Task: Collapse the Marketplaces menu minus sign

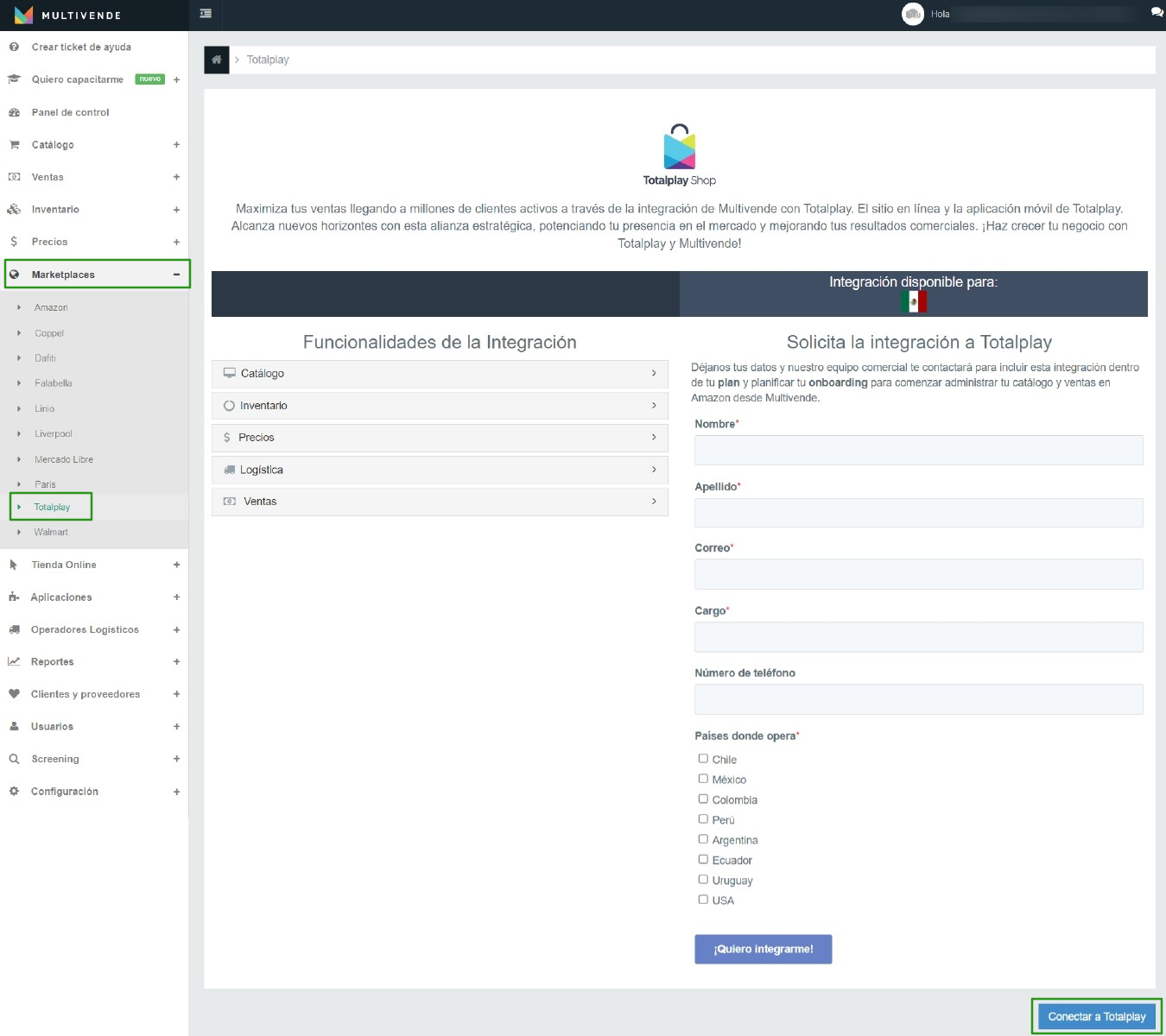Action: point(176,275)
